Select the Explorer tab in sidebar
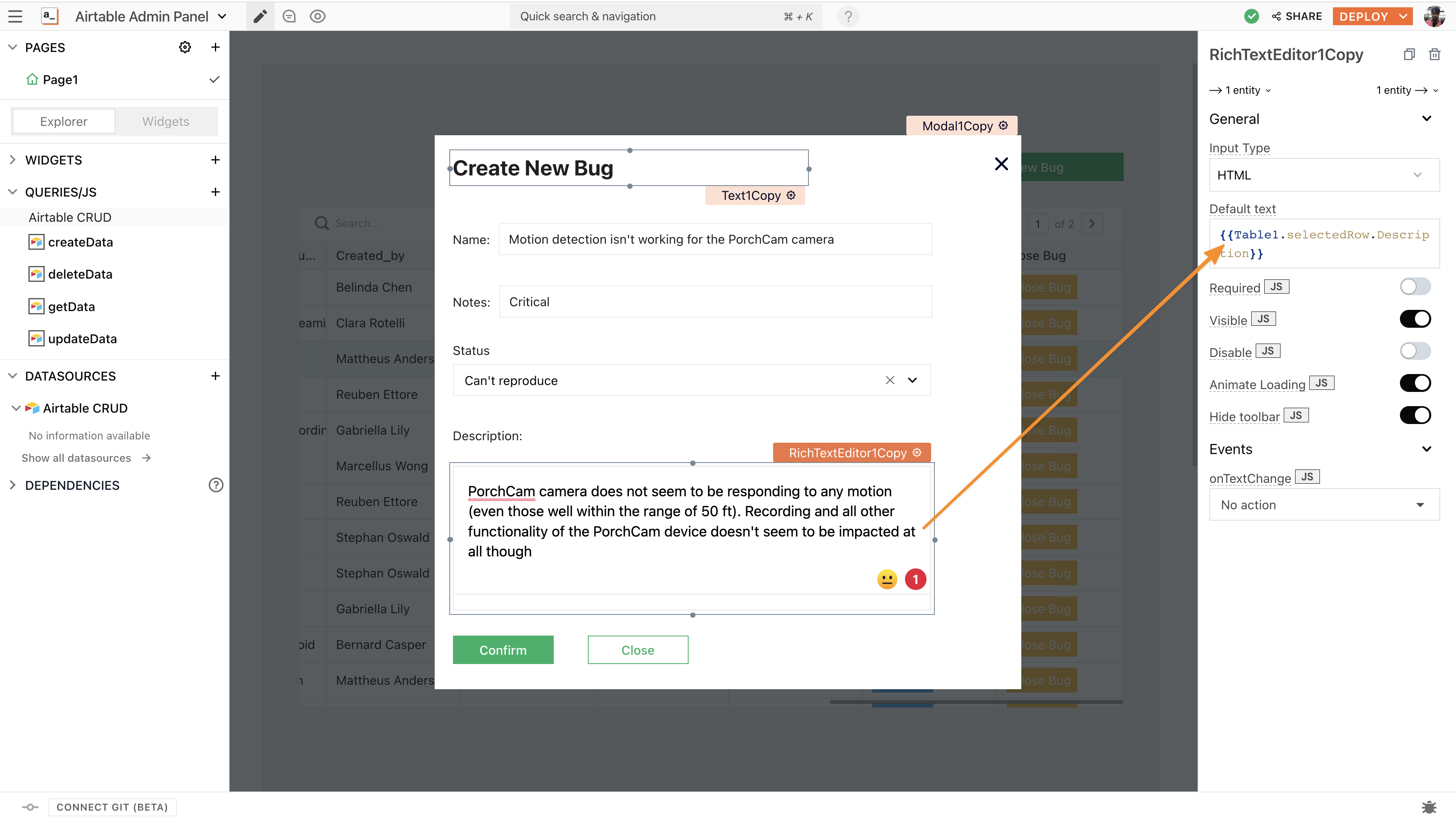The width and height of the screenshot is (1456, 822). coord(63,121)
